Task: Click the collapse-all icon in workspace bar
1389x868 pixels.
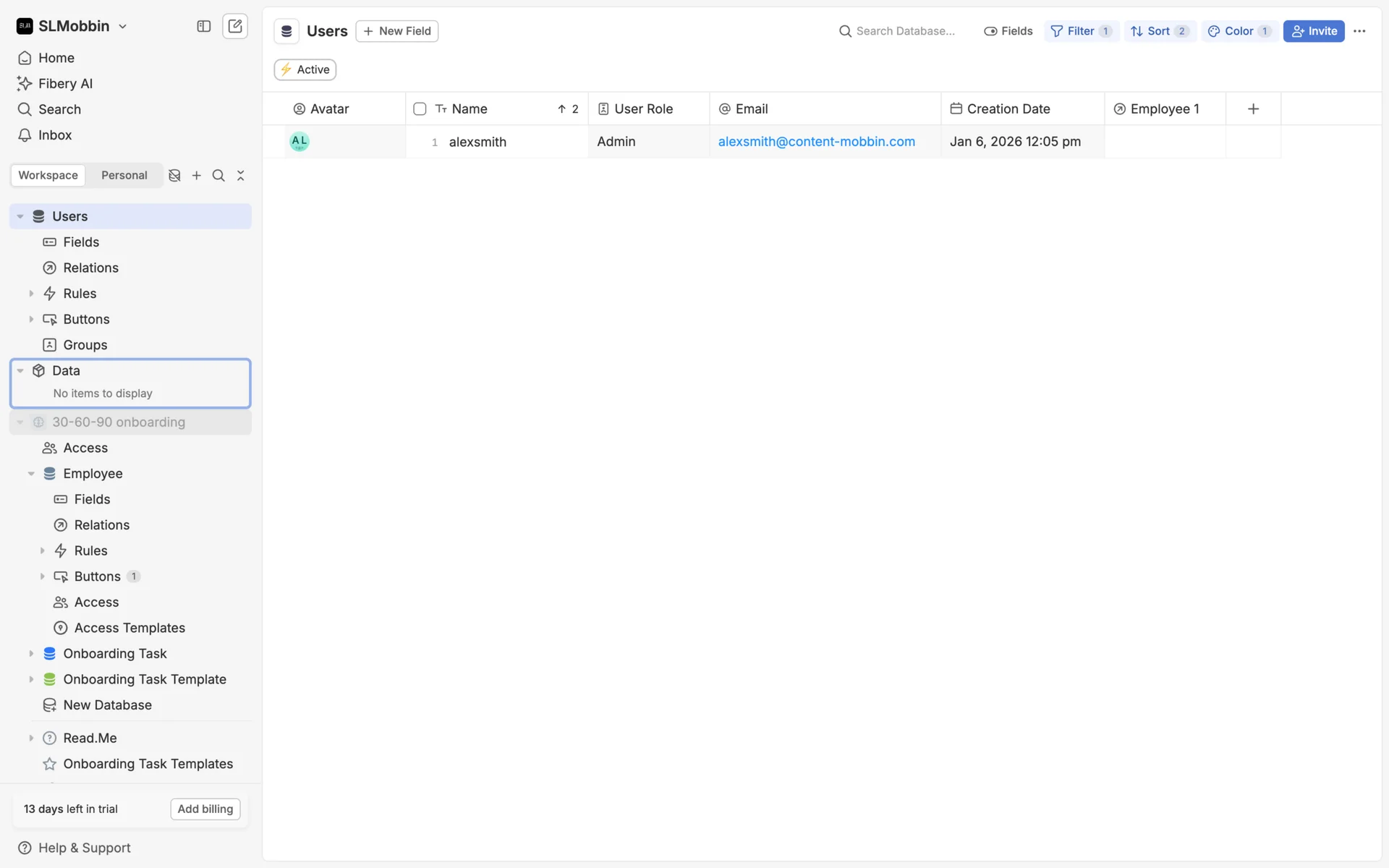Action: tap(241, 175)
